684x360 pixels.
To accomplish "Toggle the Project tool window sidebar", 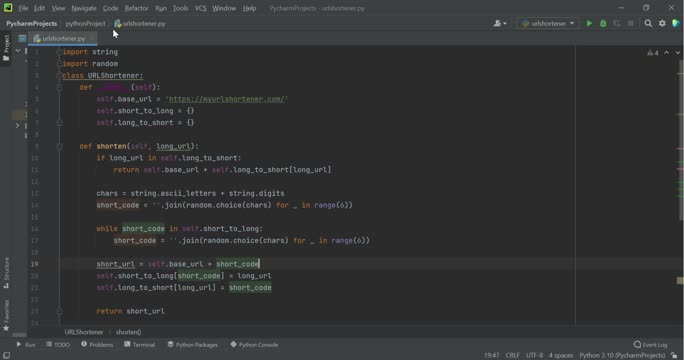I will point(6,48).
